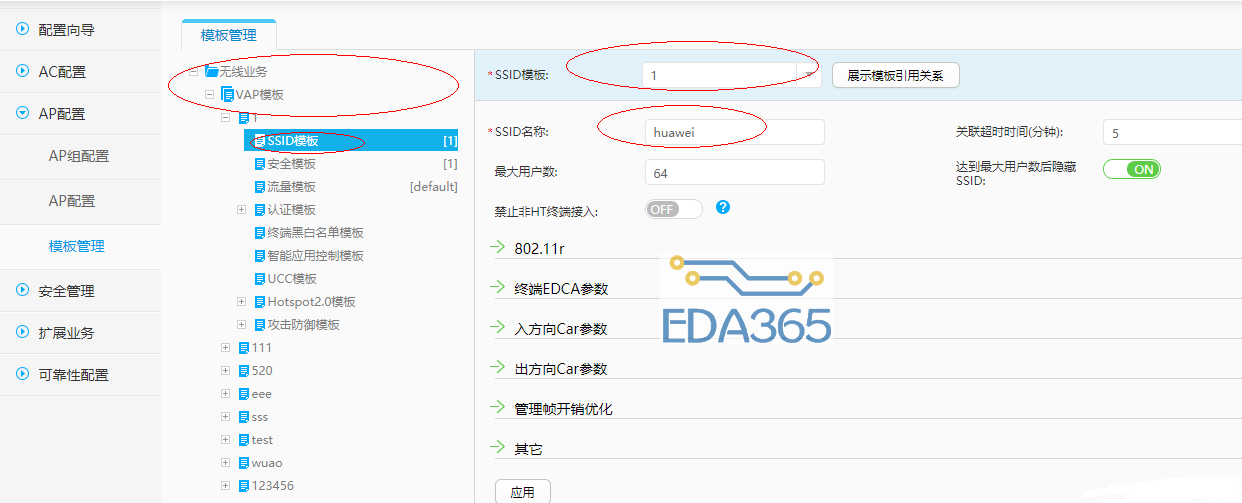Expand the 入方向Car参数 section

(x=497, y=326)
